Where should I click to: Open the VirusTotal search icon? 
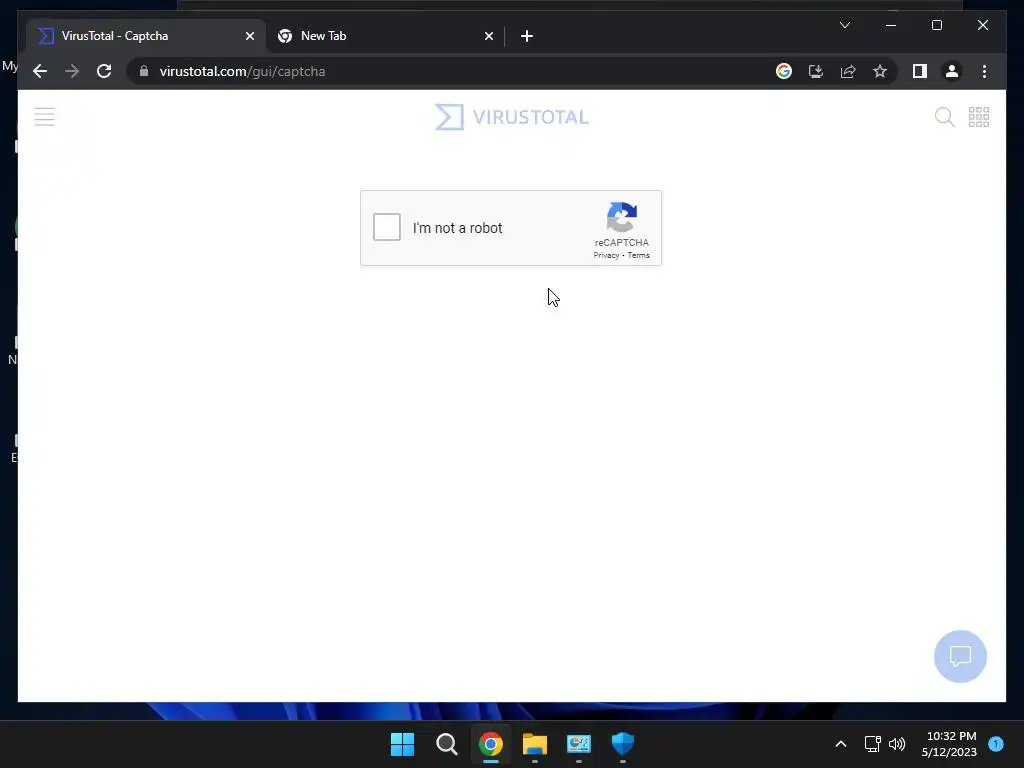[944, 117]
